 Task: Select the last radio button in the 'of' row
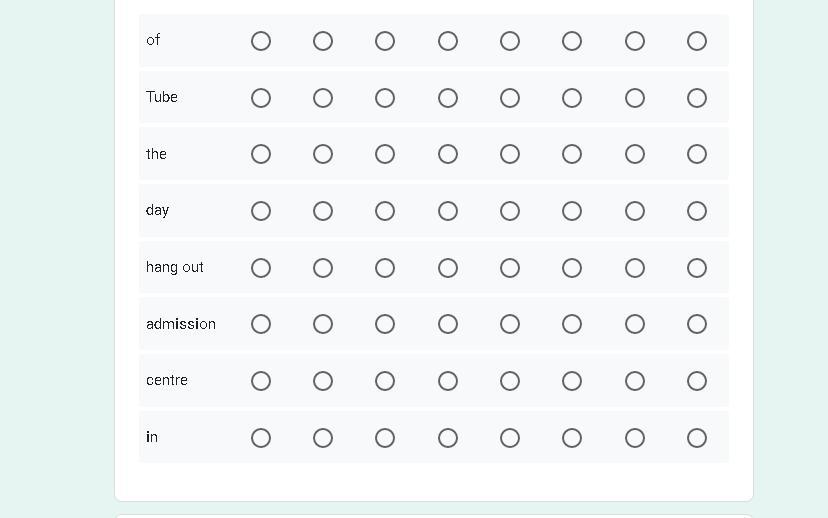coord(697,41)
